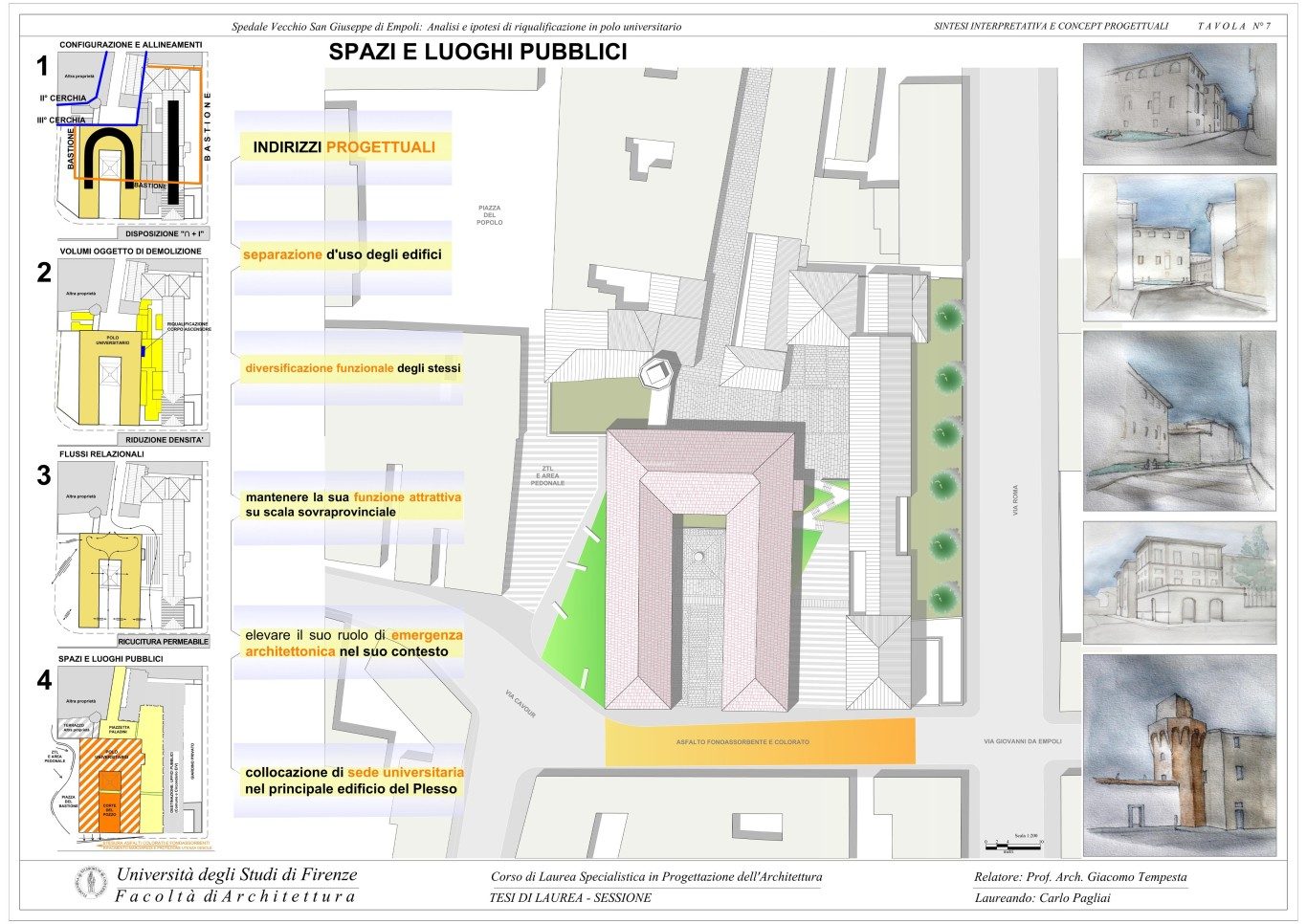Click 'diversificazione funzionale degli stessi' text

pyautogui.click(x=352, y=368)
